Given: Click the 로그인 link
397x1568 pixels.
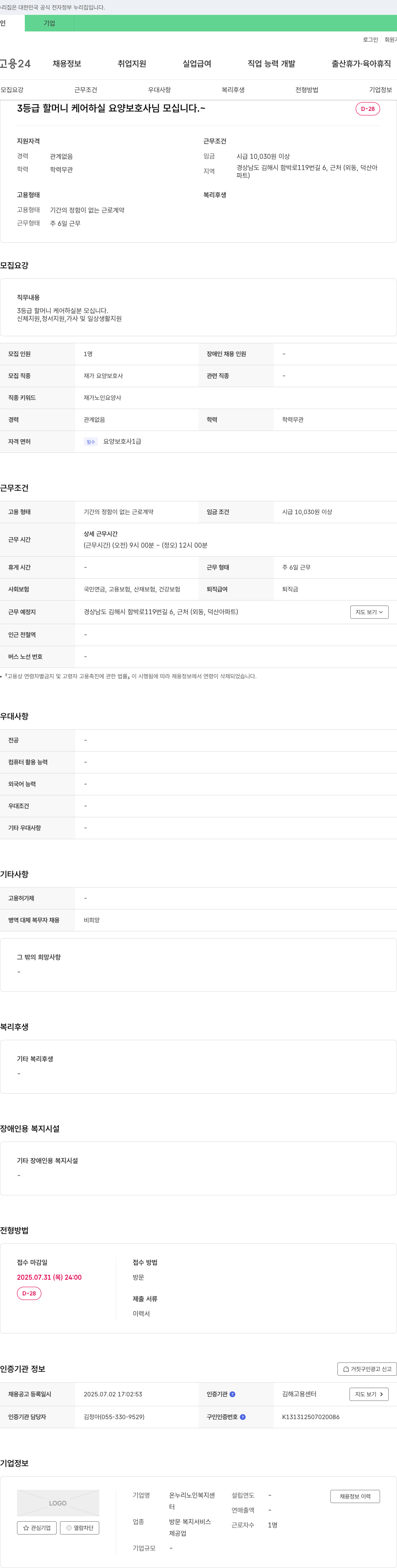Looking at the screenshot, I should point(370,40).
